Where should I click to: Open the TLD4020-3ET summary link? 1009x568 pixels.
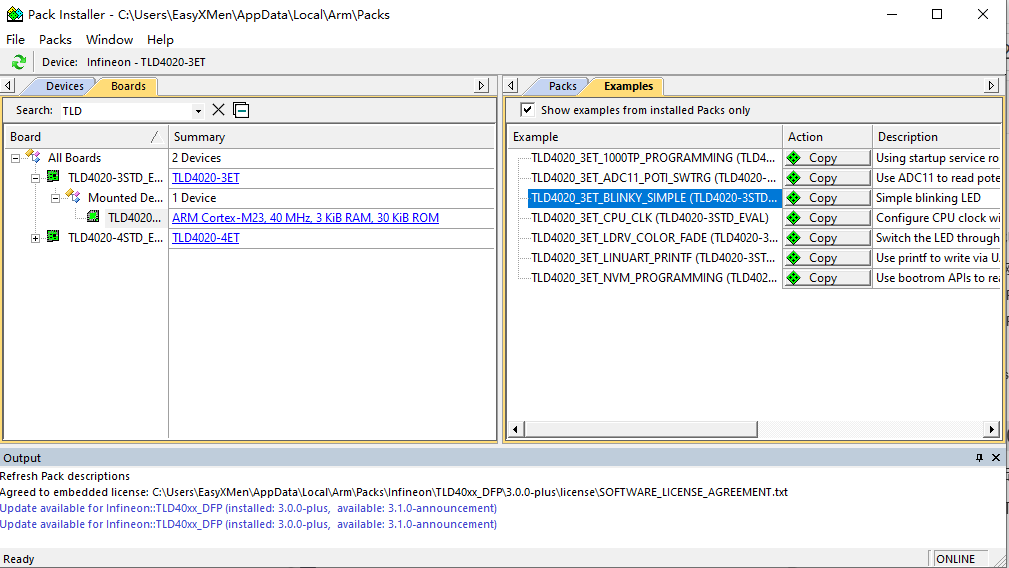205,178
